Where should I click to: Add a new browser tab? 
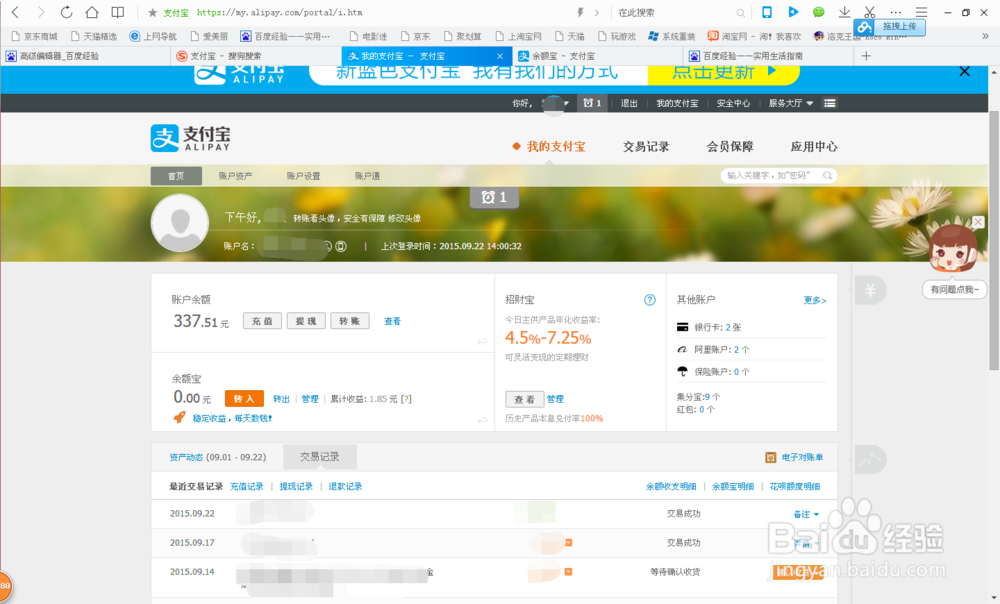click(x=866, y=56)
